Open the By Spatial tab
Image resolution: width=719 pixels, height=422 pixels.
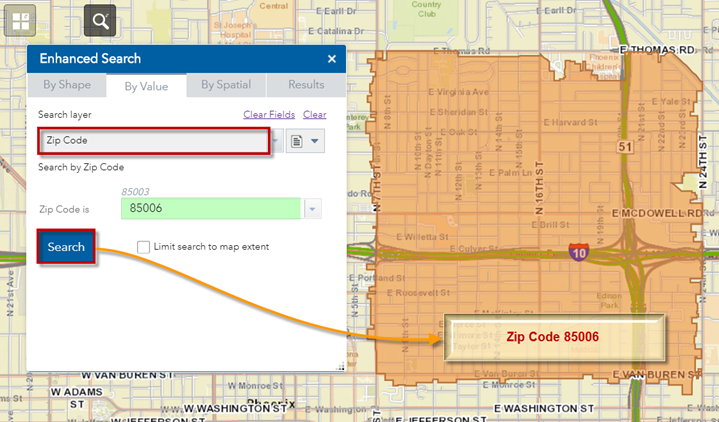coord(226,86)
